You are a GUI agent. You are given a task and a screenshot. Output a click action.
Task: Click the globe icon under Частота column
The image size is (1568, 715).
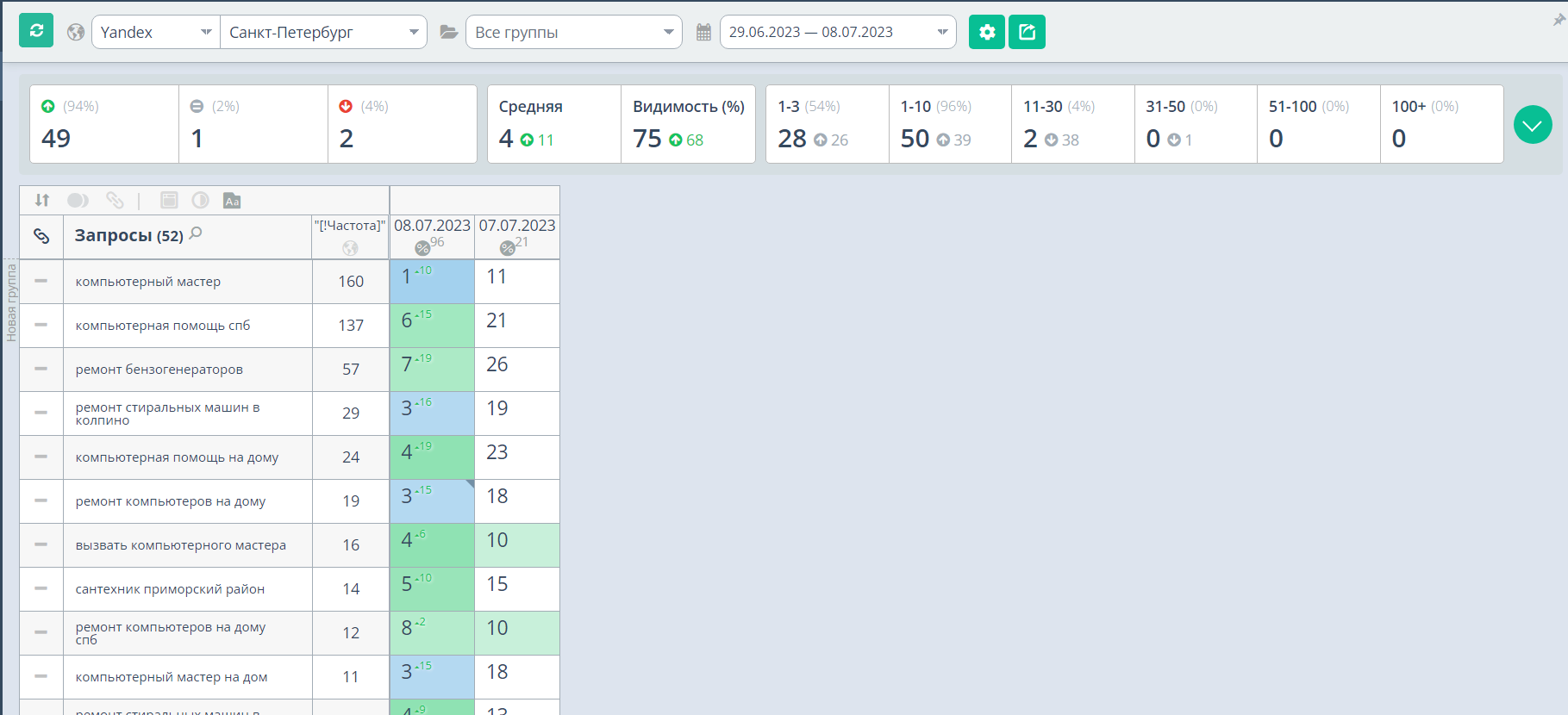pos(350,248)
